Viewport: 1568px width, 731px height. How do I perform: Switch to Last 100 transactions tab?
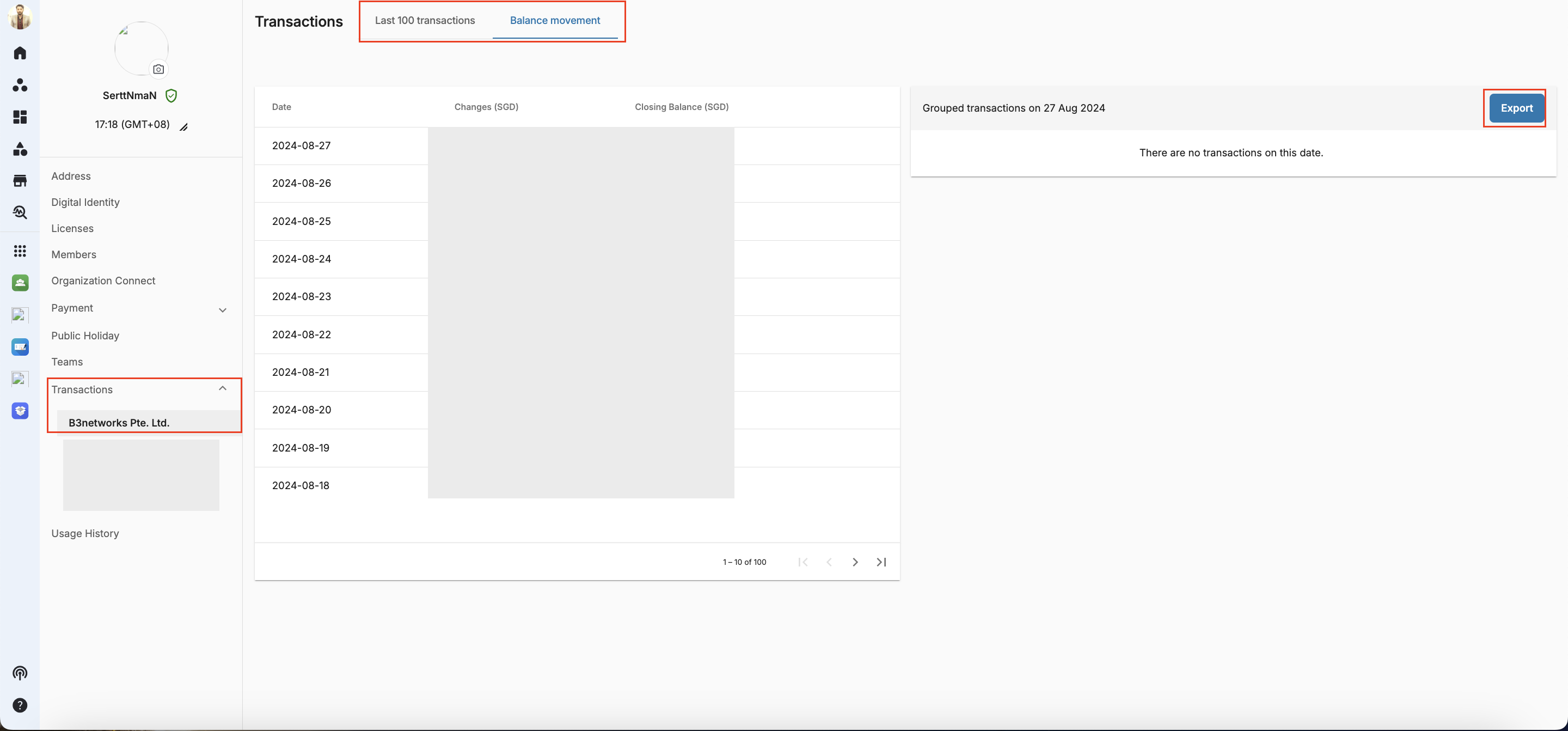[425, 21]
